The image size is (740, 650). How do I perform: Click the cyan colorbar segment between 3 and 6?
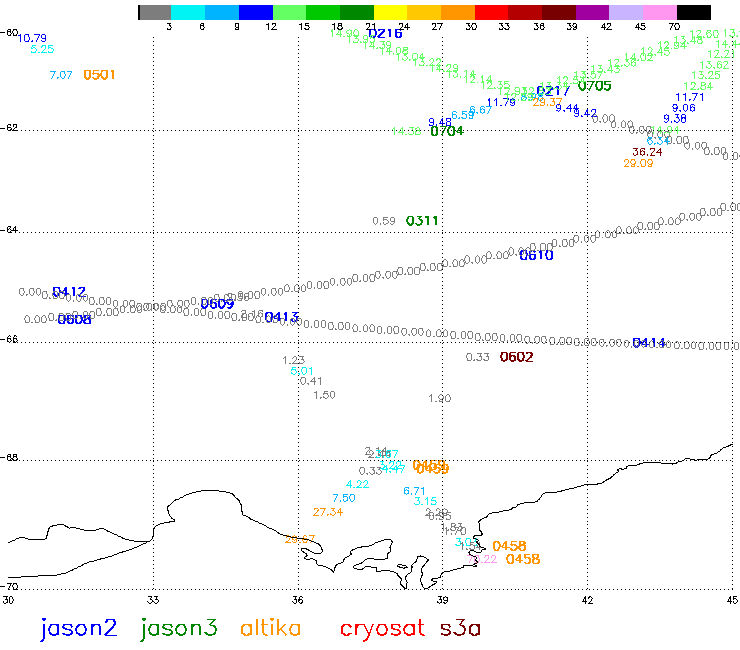(x=188, y=12)
